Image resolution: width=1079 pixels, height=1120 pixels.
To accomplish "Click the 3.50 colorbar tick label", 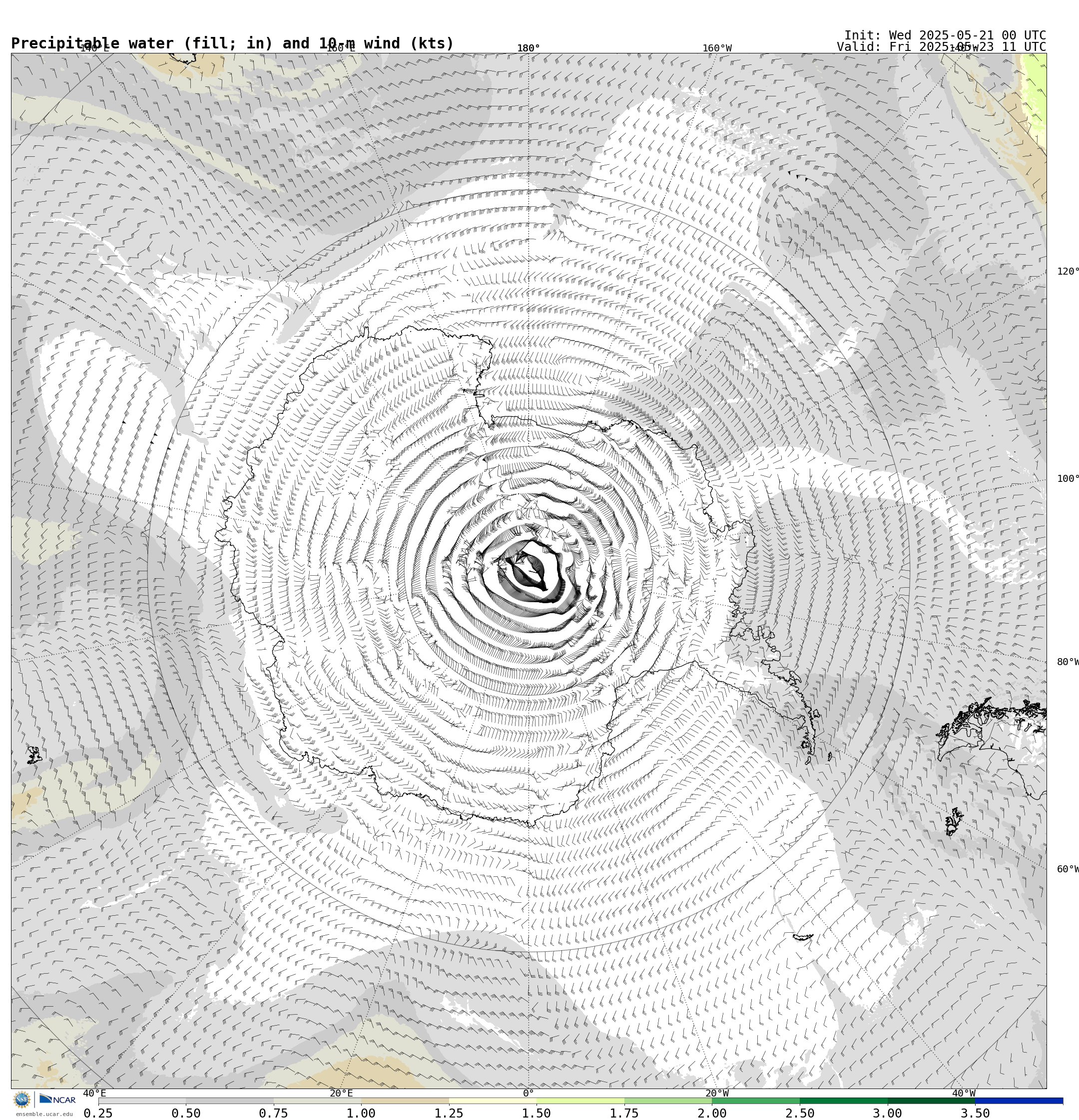I will pos(975,1113).
